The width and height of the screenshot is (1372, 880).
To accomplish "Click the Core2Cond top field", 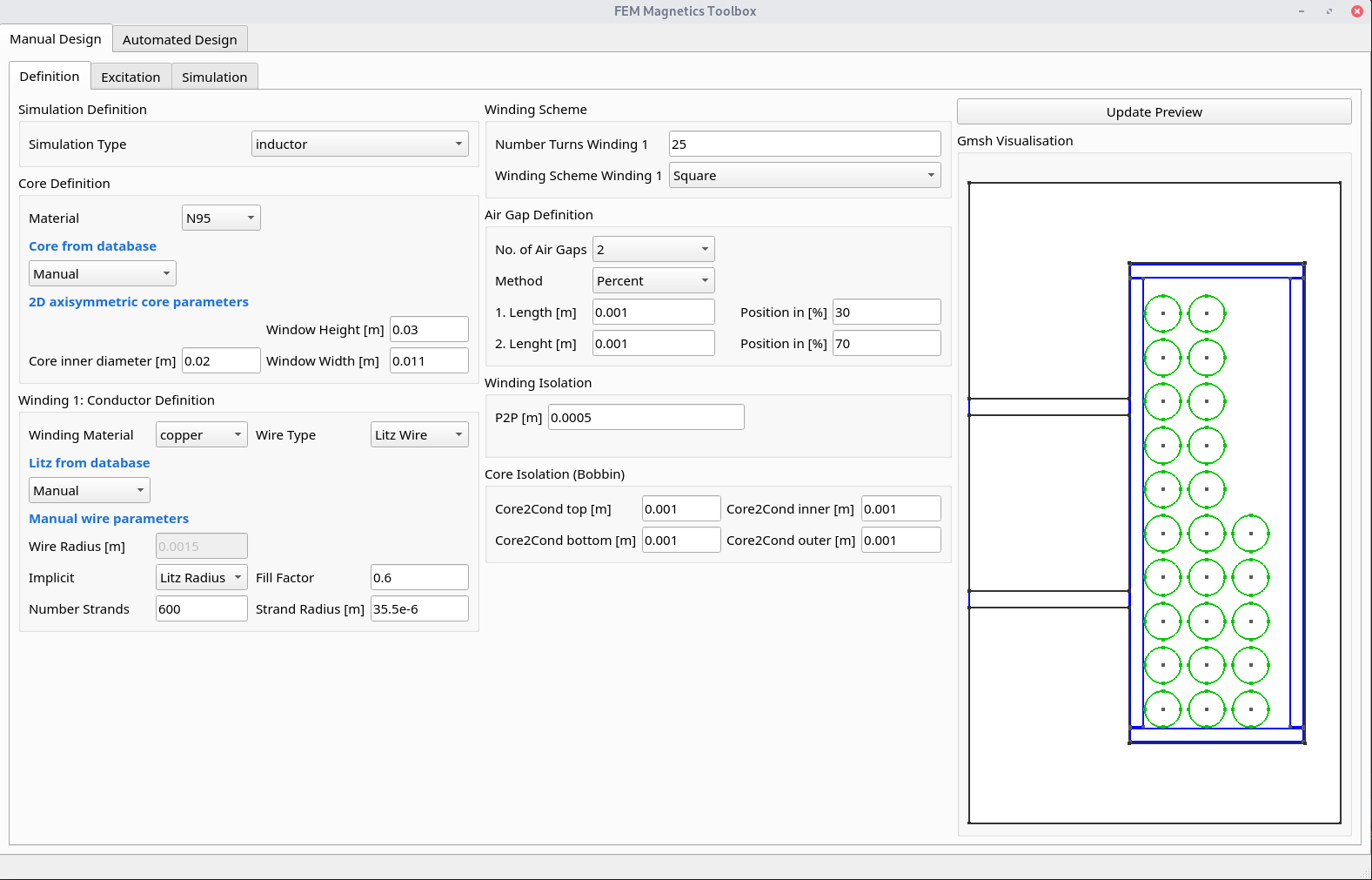I will [681, 508].
